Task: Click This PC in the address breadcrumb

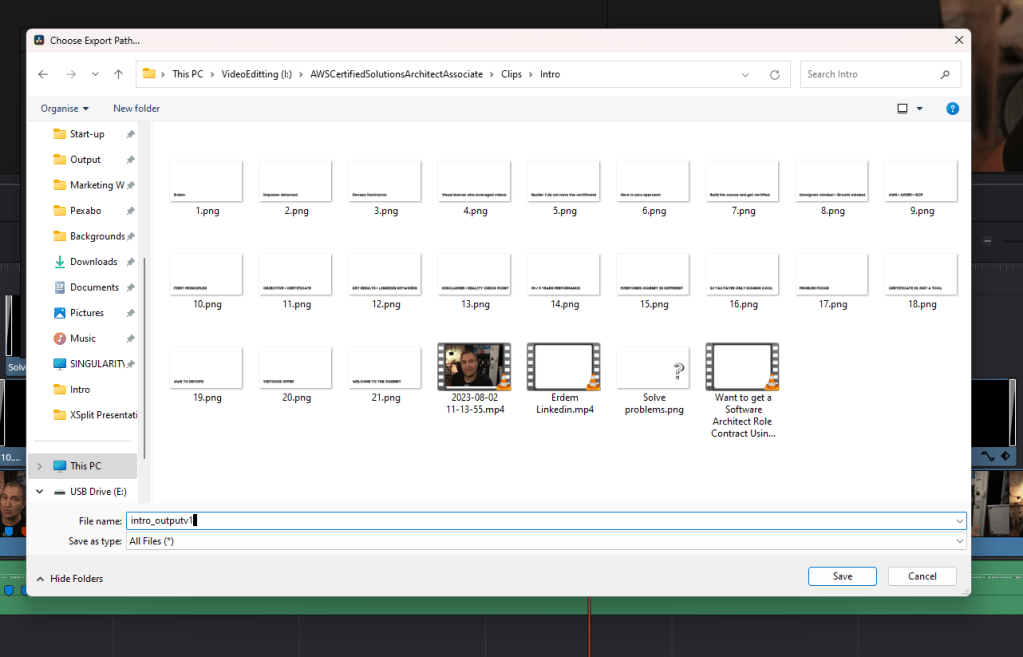Action: point(188,74)
